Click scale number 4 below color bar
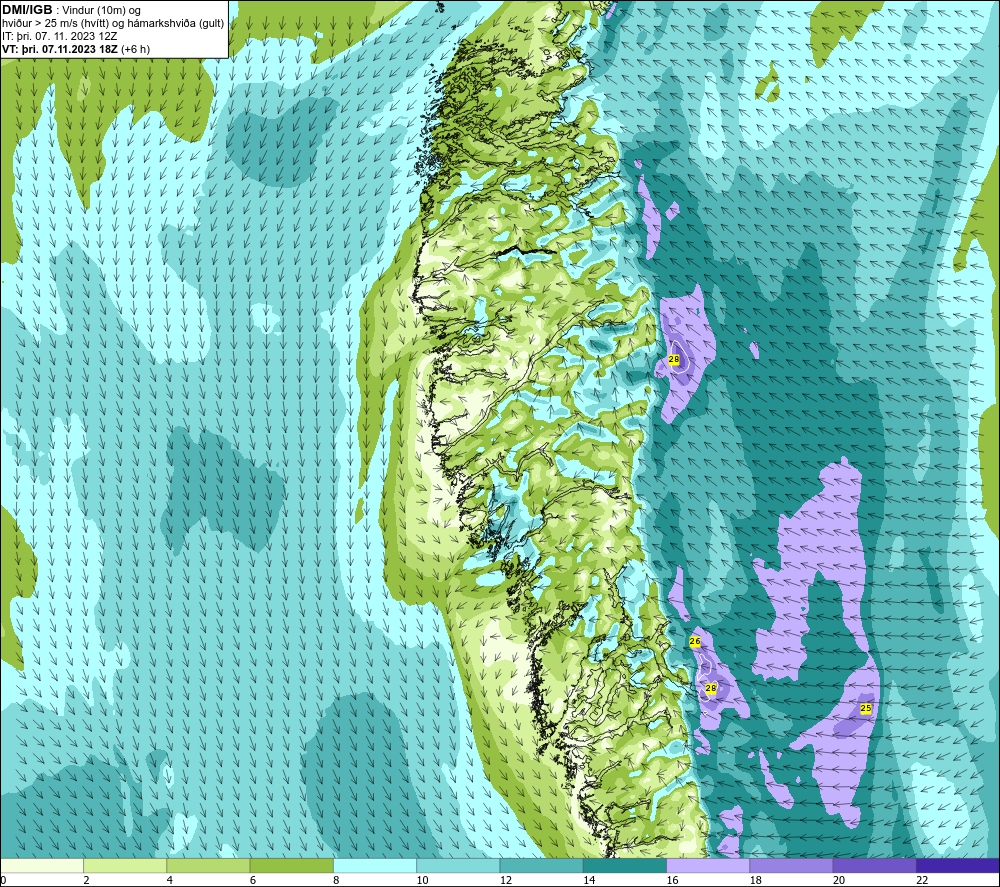Image resolution: width=1000 pixels, height=887 pixels. [x=170, y=881]
